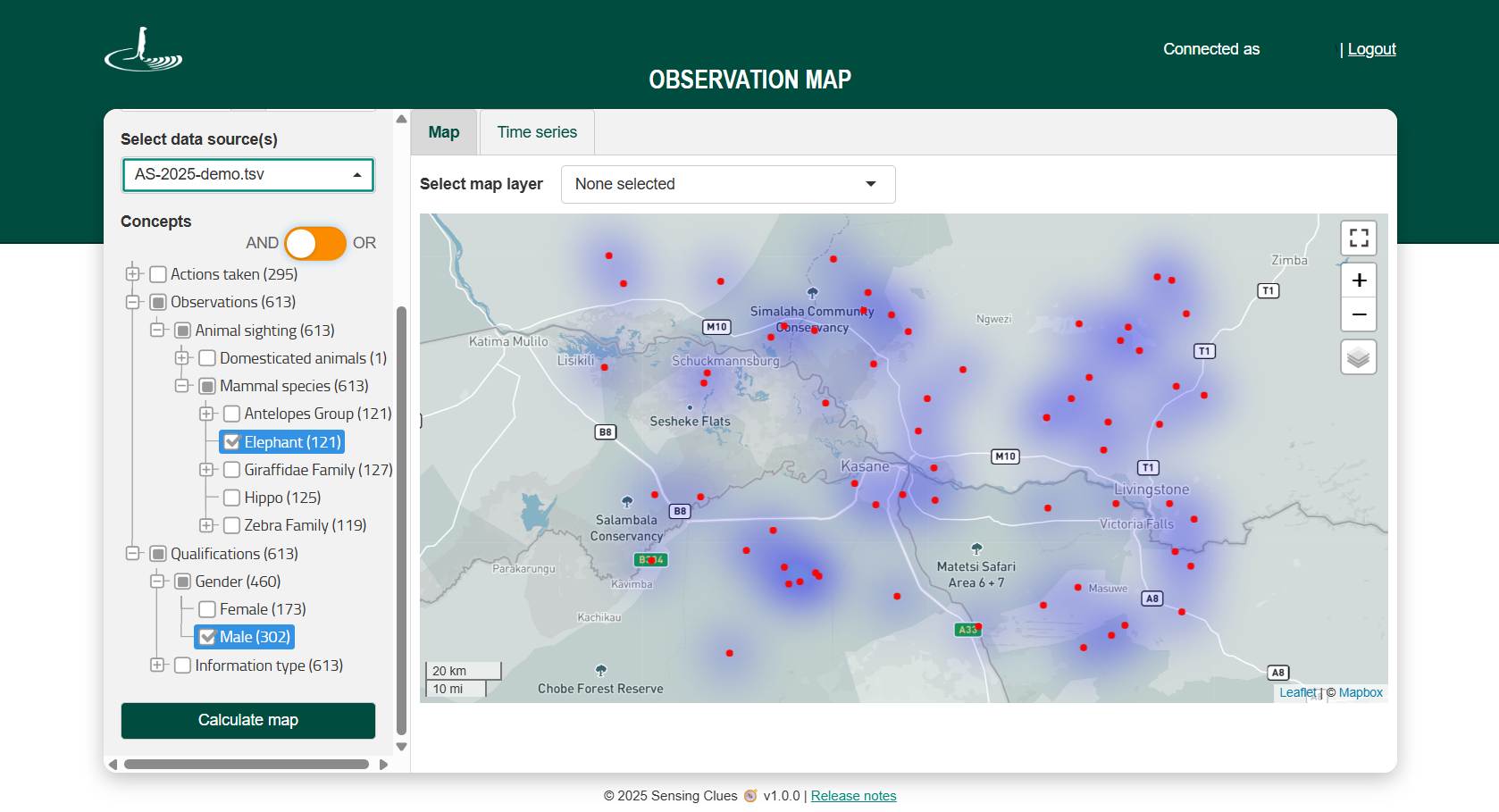Click the Calculate map button
Viewport: 1499px width, 812px height.
248,721
